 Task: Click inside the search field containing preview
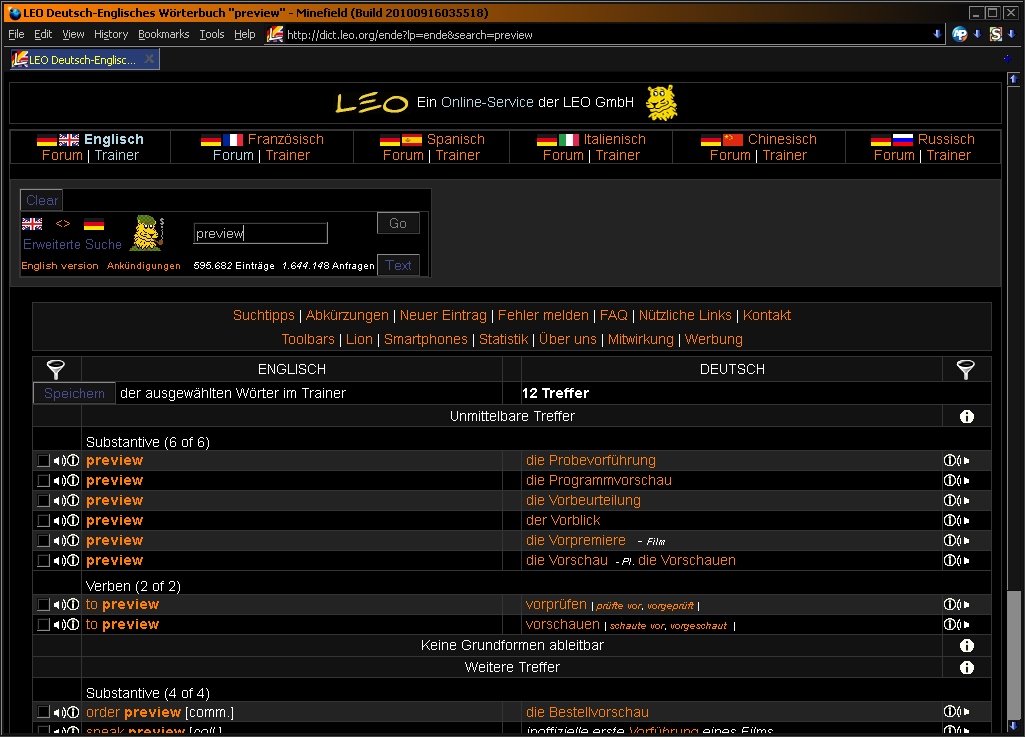[260, 233]
